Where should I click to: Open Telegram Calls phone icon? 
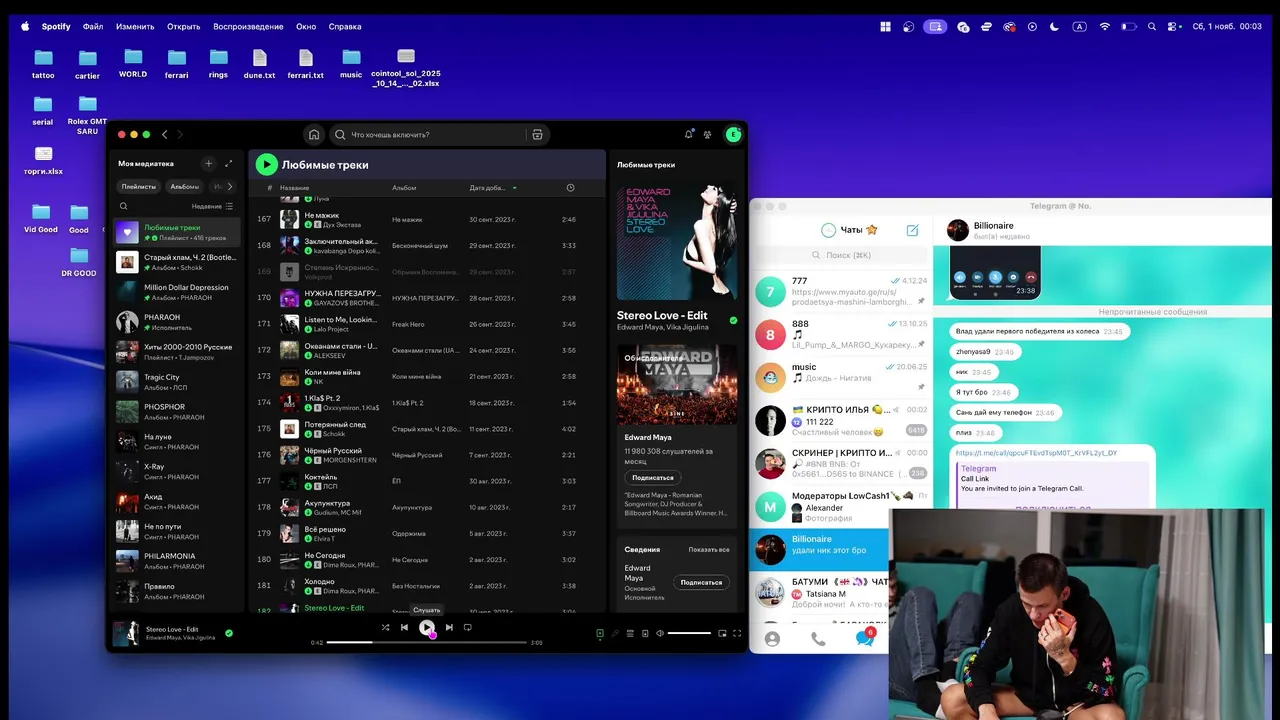click(818, 639)
